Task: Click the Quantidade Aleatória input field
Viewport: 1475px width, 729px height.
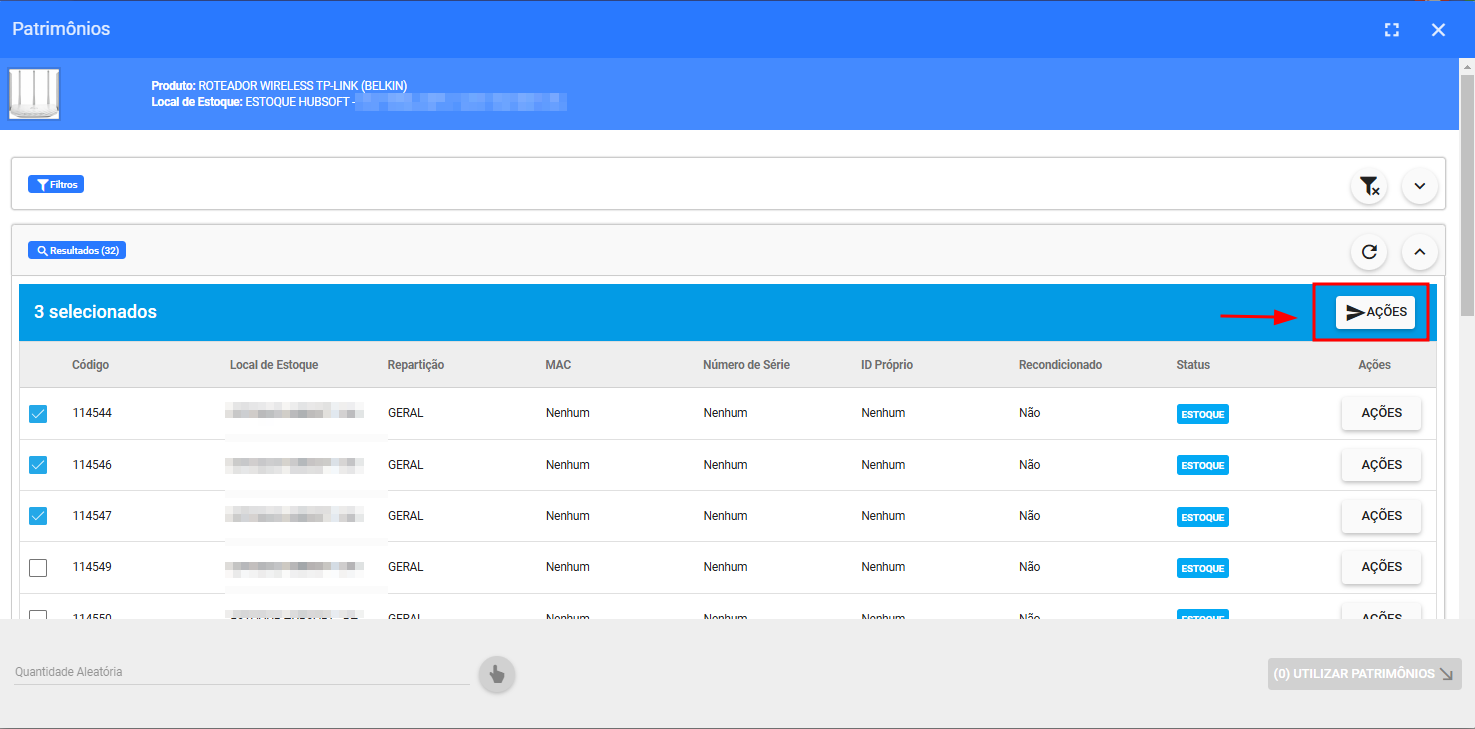Action: click(241, 672)
